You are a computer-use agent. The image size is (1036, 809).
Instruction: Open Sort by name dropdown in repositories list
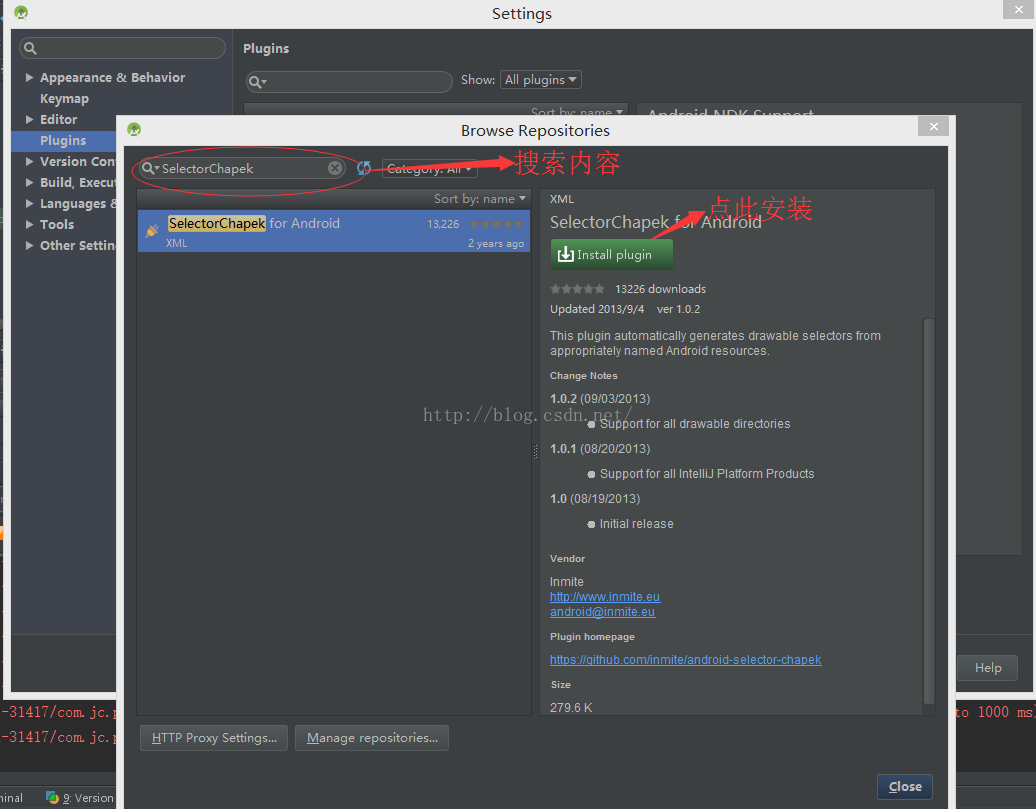click(480, 199)
